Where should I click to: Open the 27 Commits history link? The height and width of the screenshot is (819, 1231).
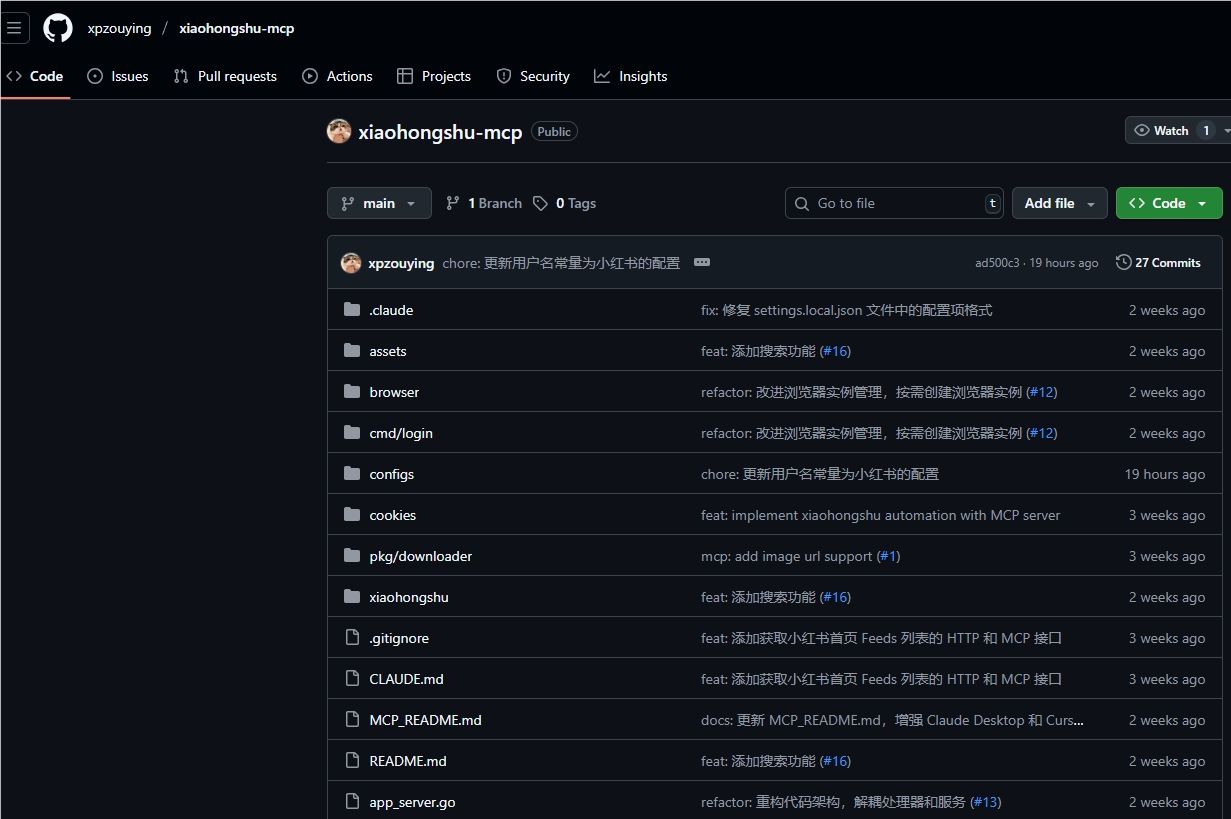coord(1158,262)
